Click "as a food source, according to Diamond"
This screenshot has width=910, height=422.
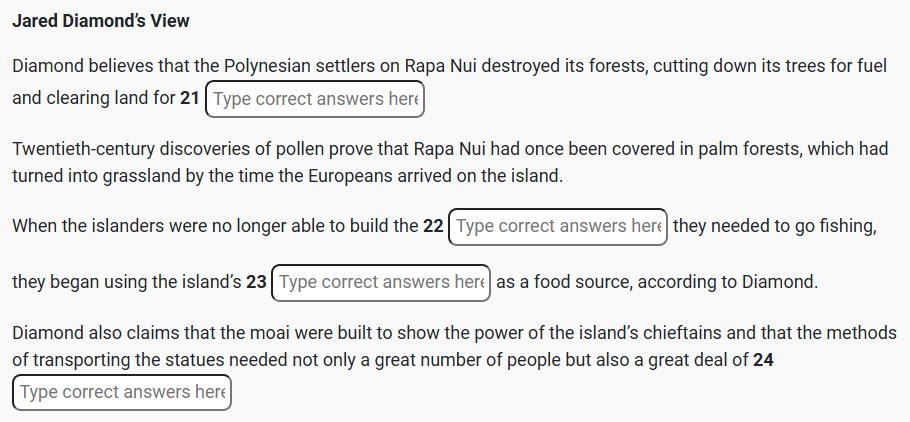[x=657, y=283]
